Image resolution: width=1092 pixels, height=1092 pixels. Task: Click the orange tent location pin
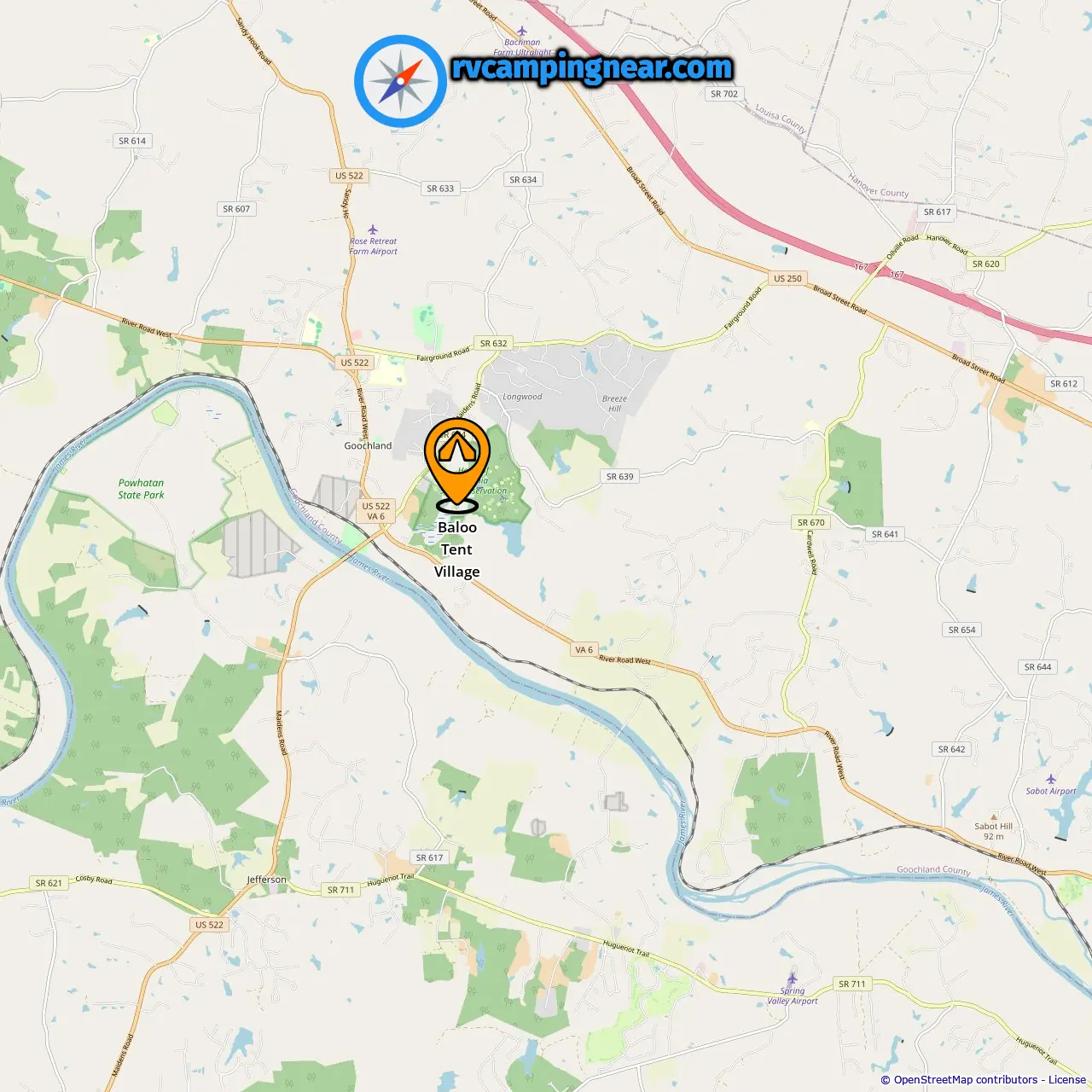click(457, 464)
